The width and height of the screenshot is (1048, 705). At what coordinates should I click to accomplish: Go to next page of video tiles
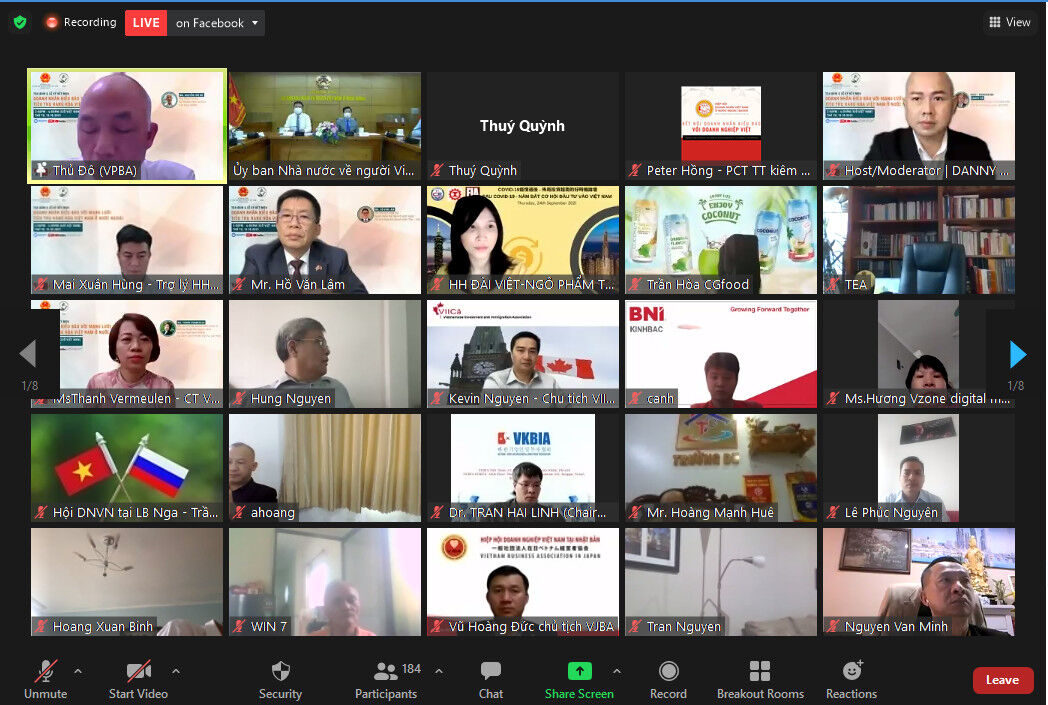[x=1017, y=354]
